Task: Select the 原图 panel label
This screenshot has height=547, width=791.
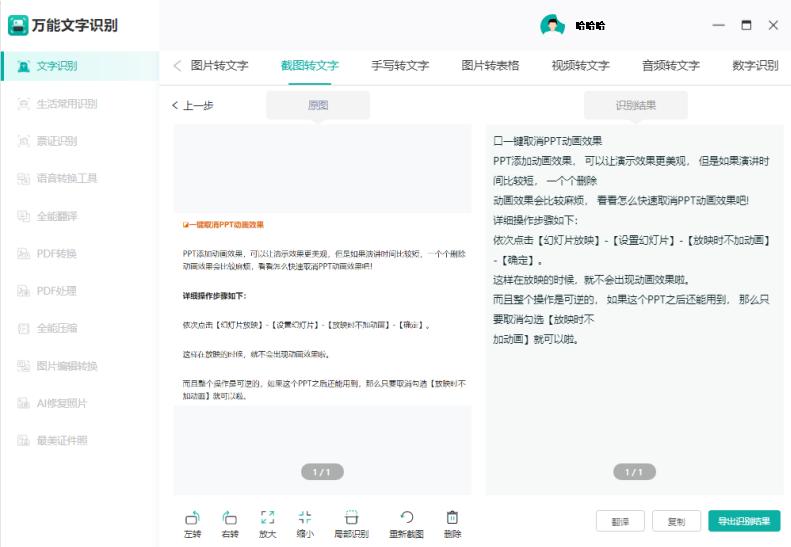Action: 318,105
